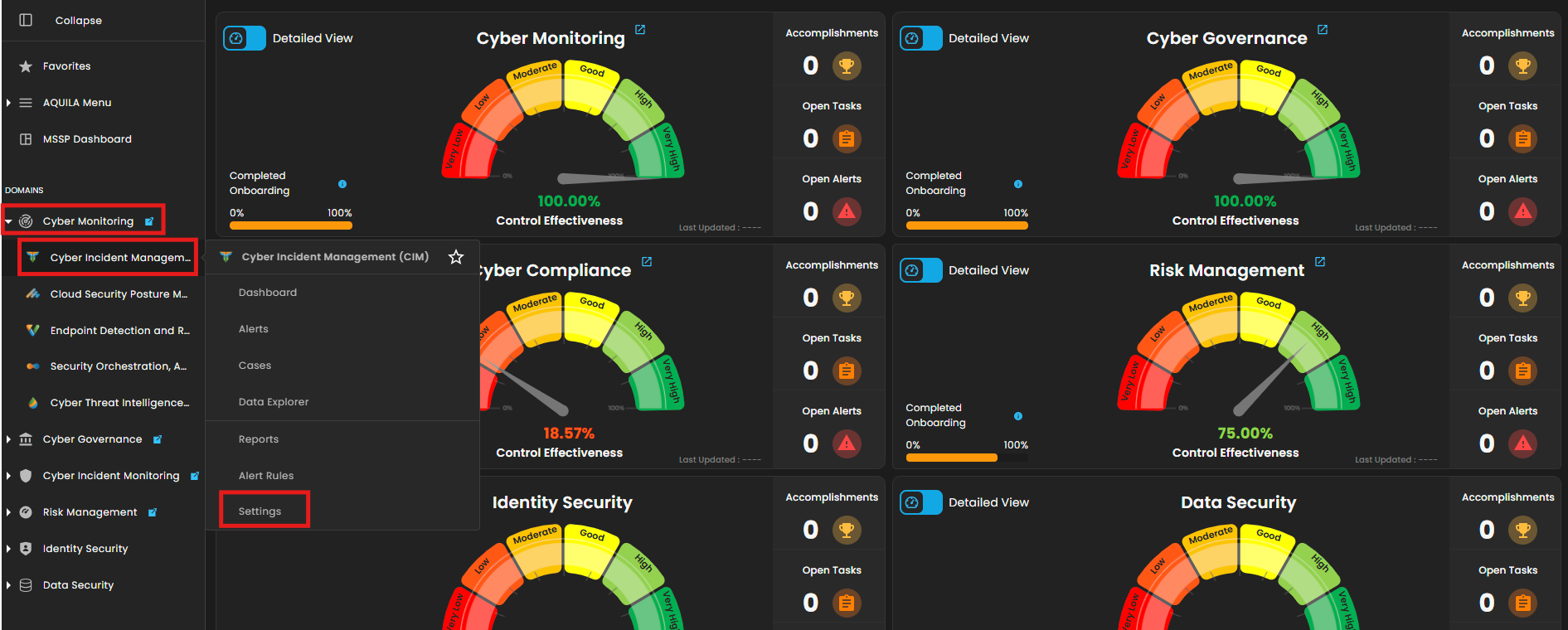Favorite Cyber Incident Management with star icon
1568x630 pixels.
pyautogui.click(x=456, y=257)
